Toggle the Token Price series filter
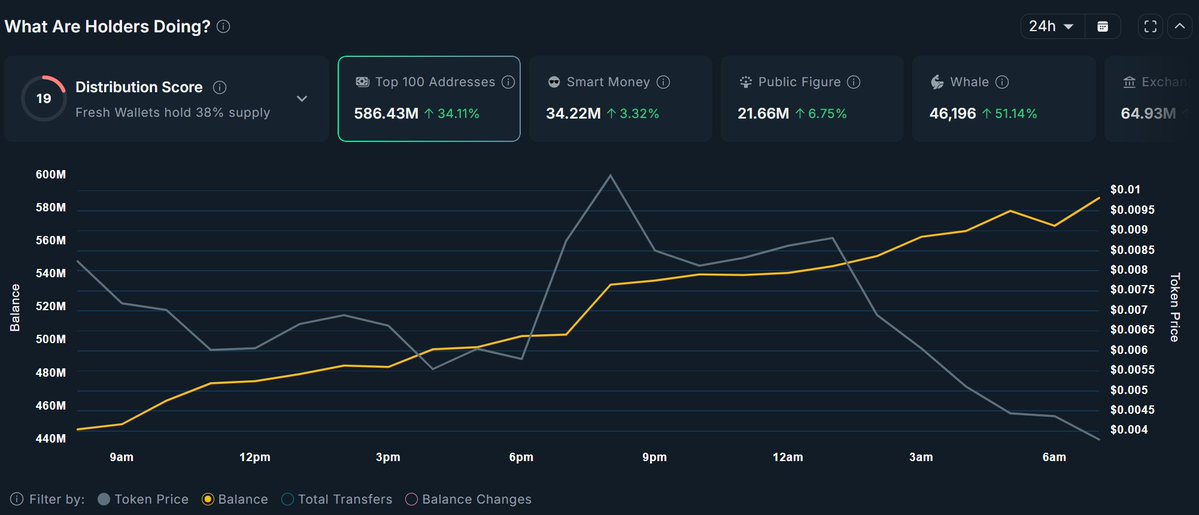The width and height of the screenshot is (1199, 515). (143, 499)
